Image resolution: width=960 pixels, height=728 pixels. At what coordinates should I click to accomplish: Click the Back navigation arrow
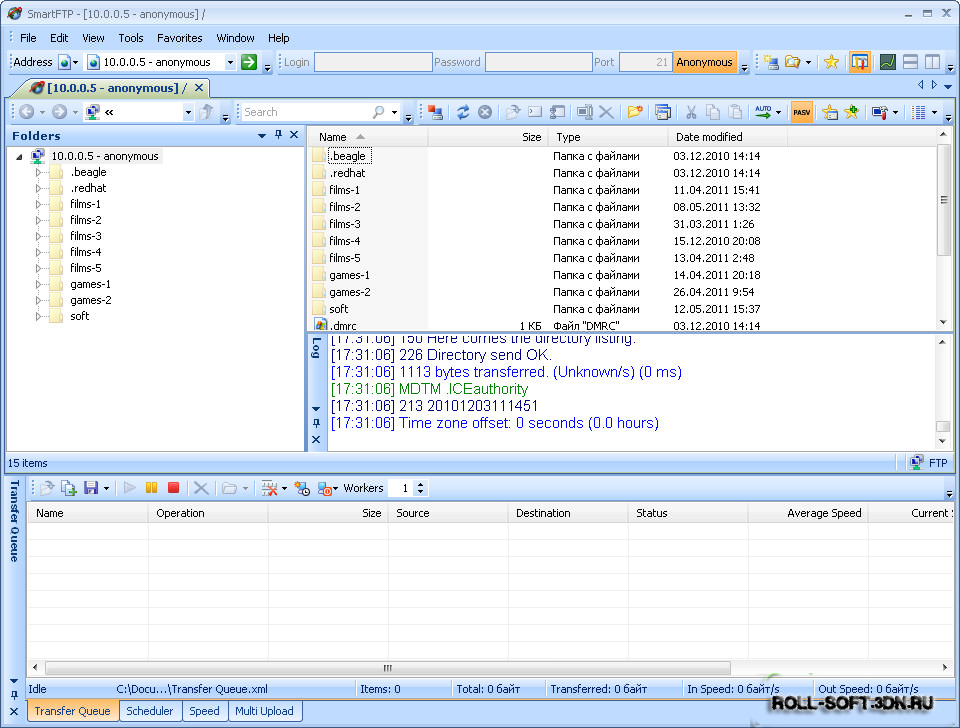click(x=26, y=112)
